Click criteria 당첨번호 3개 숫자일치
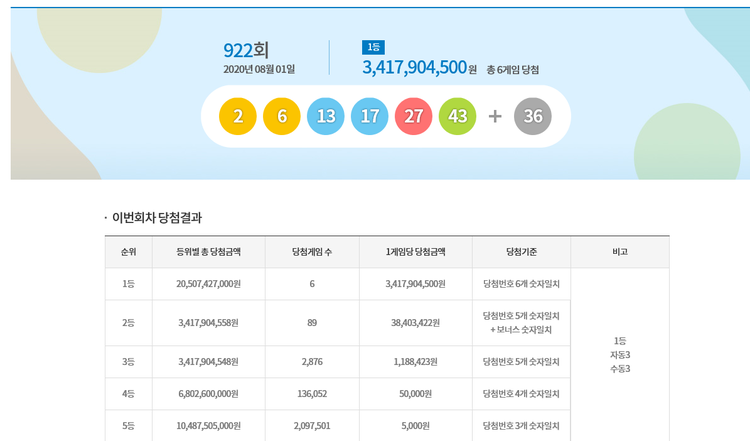 [x=521, y=426]
